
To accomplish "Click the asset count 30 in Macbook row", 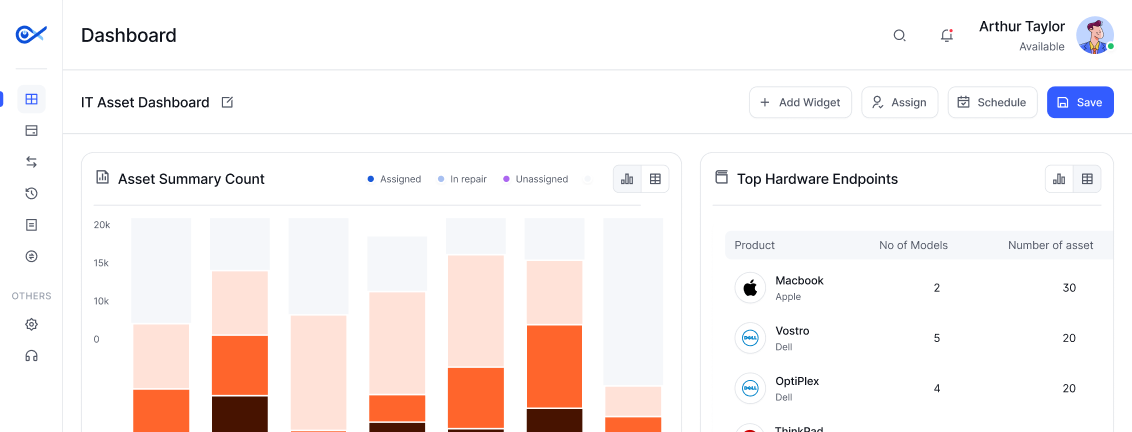I will click(x=1069, y=288).
